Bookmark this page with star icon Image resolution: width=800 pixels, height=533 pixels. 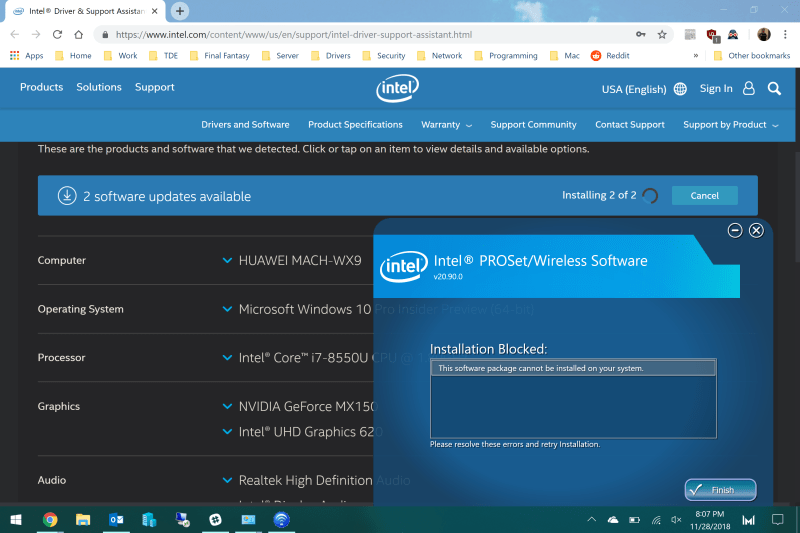pos(662,35)
